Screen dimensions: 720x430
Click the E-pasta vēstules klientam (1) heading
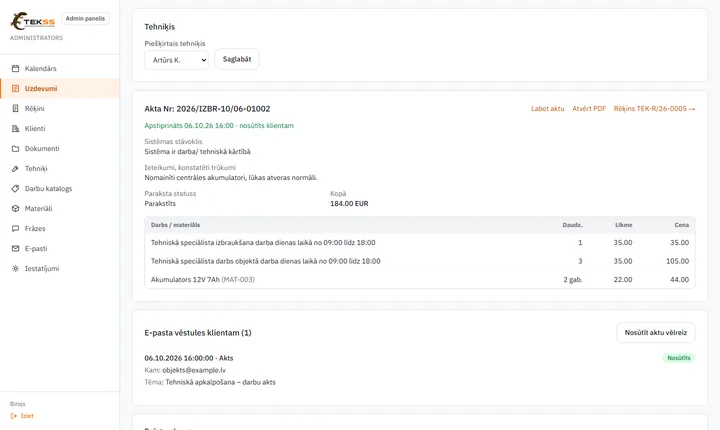coord(198,333)
